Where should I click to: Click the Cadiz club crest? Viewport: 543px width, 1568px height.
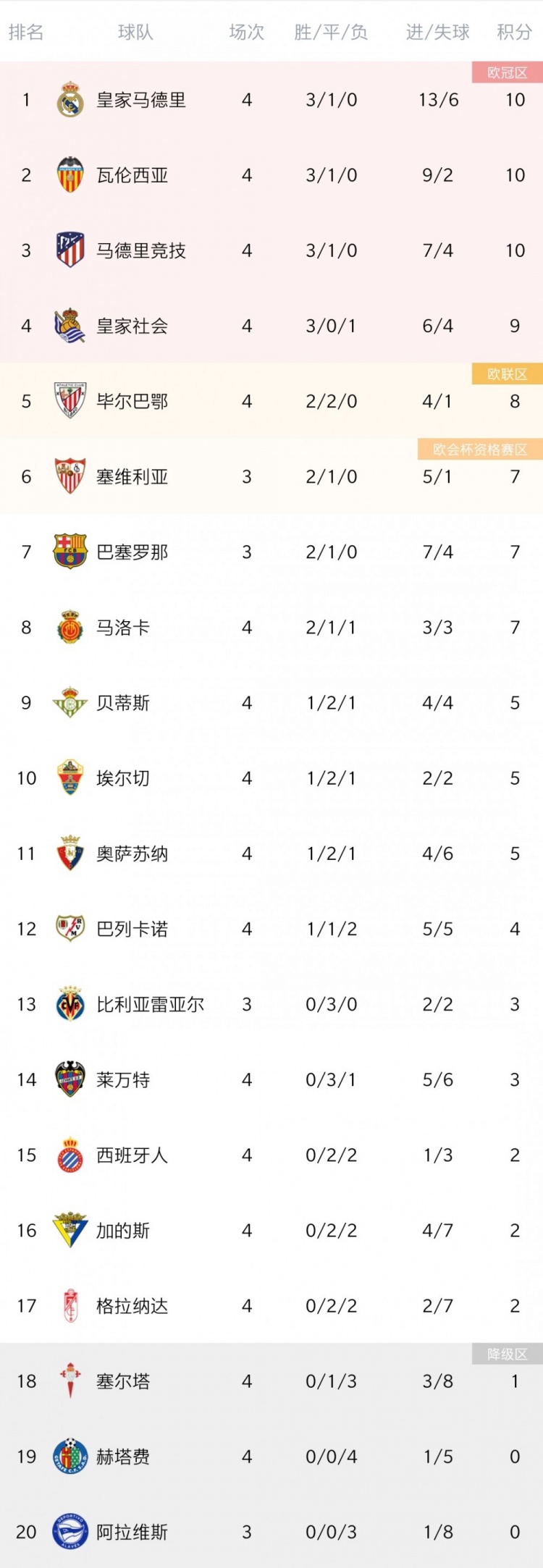[70, 1230]
